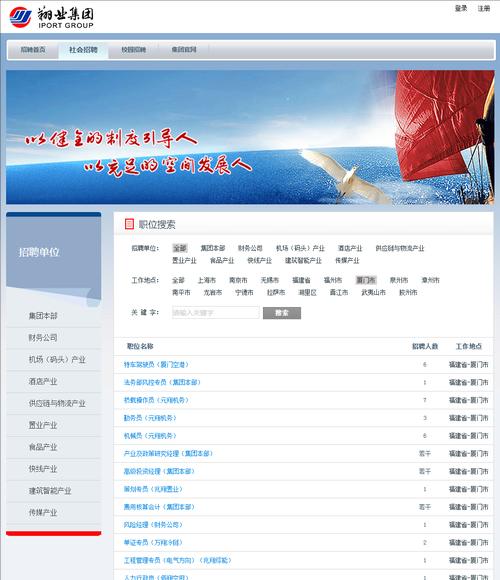Screen dimensions: 500x580
Task: Open the 法务部风控专员（集团本部） job posting
Action: pyautogui.click(x=162, y=382)
